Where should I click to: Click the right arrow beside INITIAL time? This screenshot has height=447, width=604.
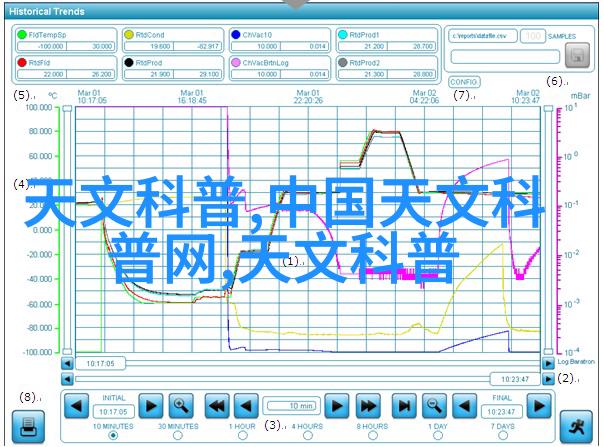(x=151, y=405)
